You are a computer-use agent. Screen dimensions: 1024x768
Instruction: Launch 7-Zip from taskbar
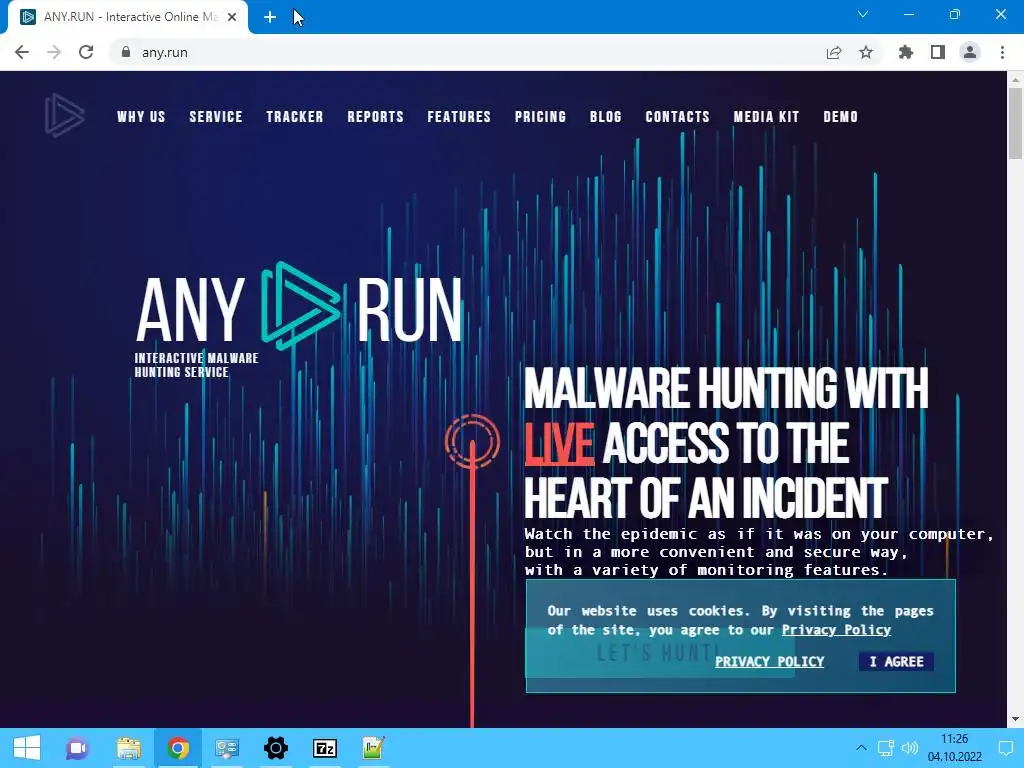tap(325, 748)
